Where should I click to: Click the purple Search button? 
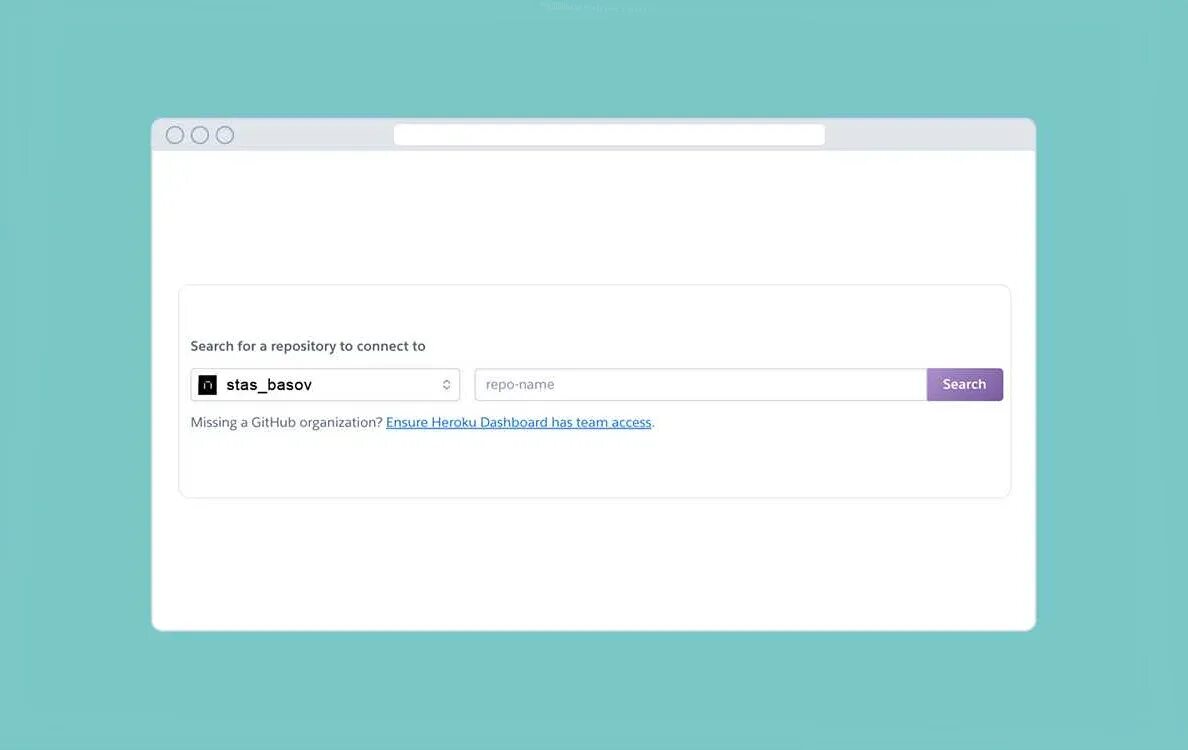click(964, 385)
